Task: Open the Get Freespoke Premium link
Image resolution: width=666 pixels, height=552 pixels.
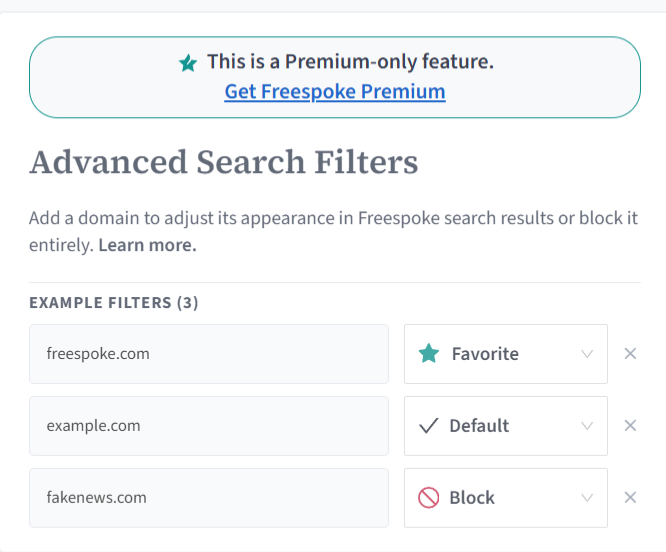Action: 335,92
